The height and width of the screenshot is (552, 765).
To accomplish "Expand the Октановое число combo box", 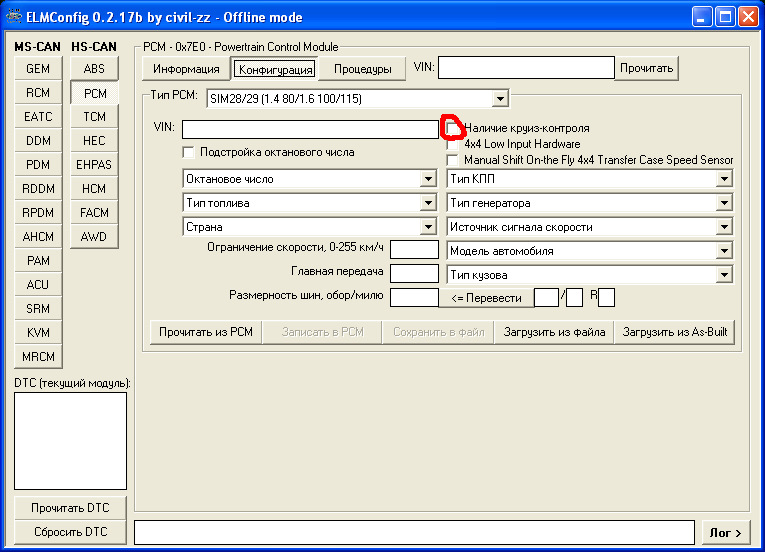I will tap(428, 179).
